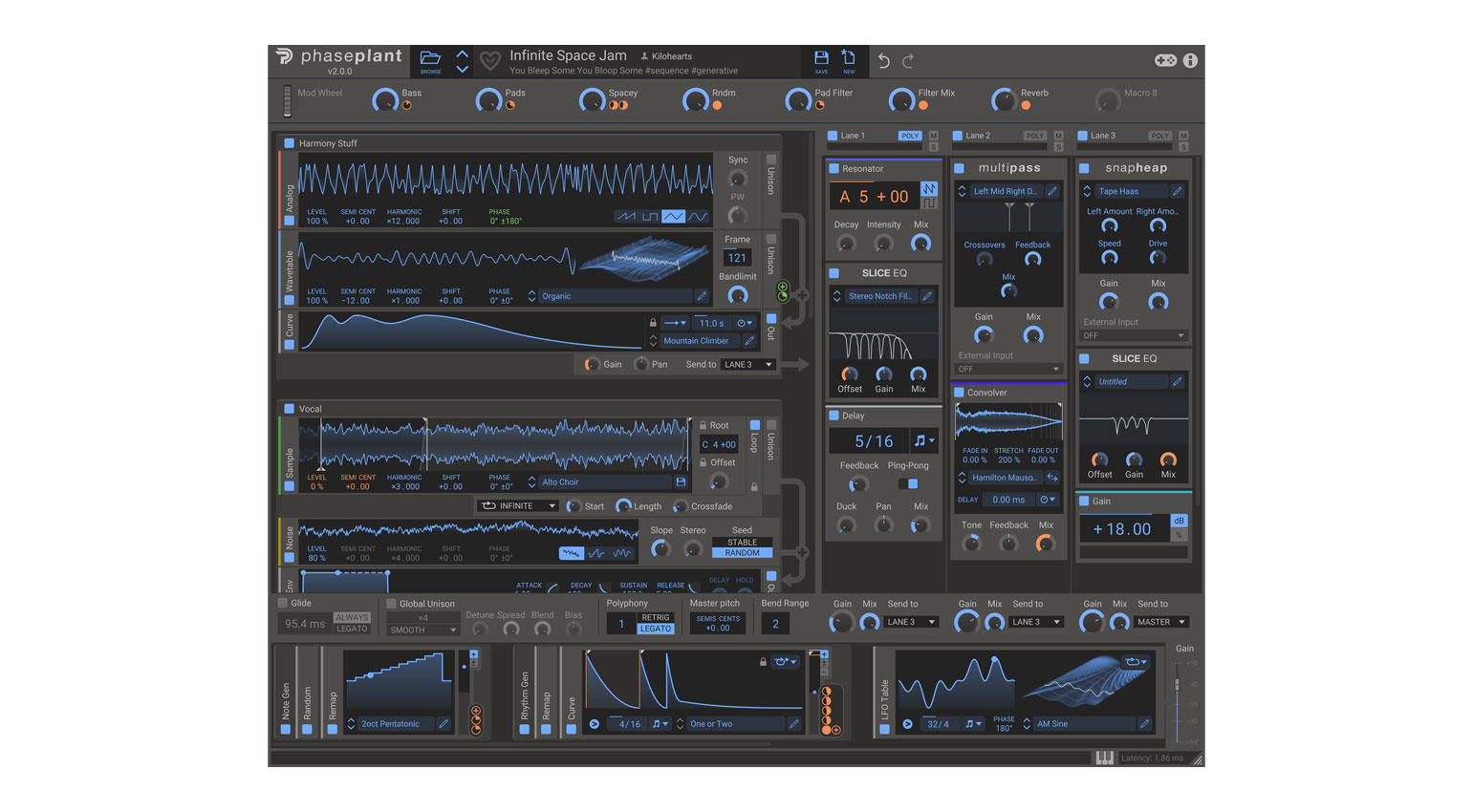Edit the 2oct Pentatonic remap
Screen dimensions: 1472x812
pyautogui.click(x=444, y=724)
